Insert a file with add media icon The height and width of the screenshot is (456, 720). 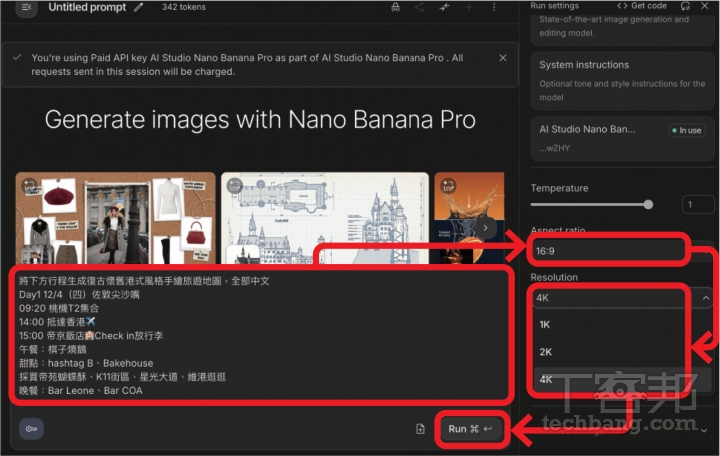tap(420, 429)
